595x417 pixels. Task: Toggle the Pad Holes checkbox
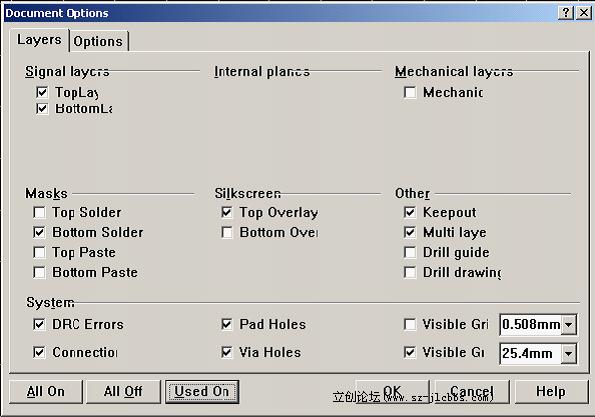pos(227,324)
